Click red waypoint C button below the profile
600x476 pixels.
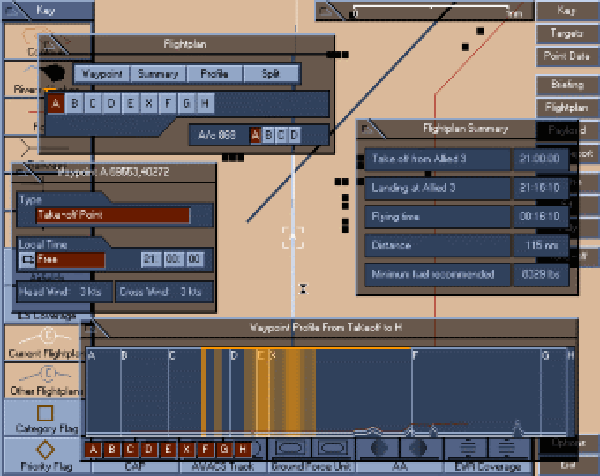click(x=130, y=450)
